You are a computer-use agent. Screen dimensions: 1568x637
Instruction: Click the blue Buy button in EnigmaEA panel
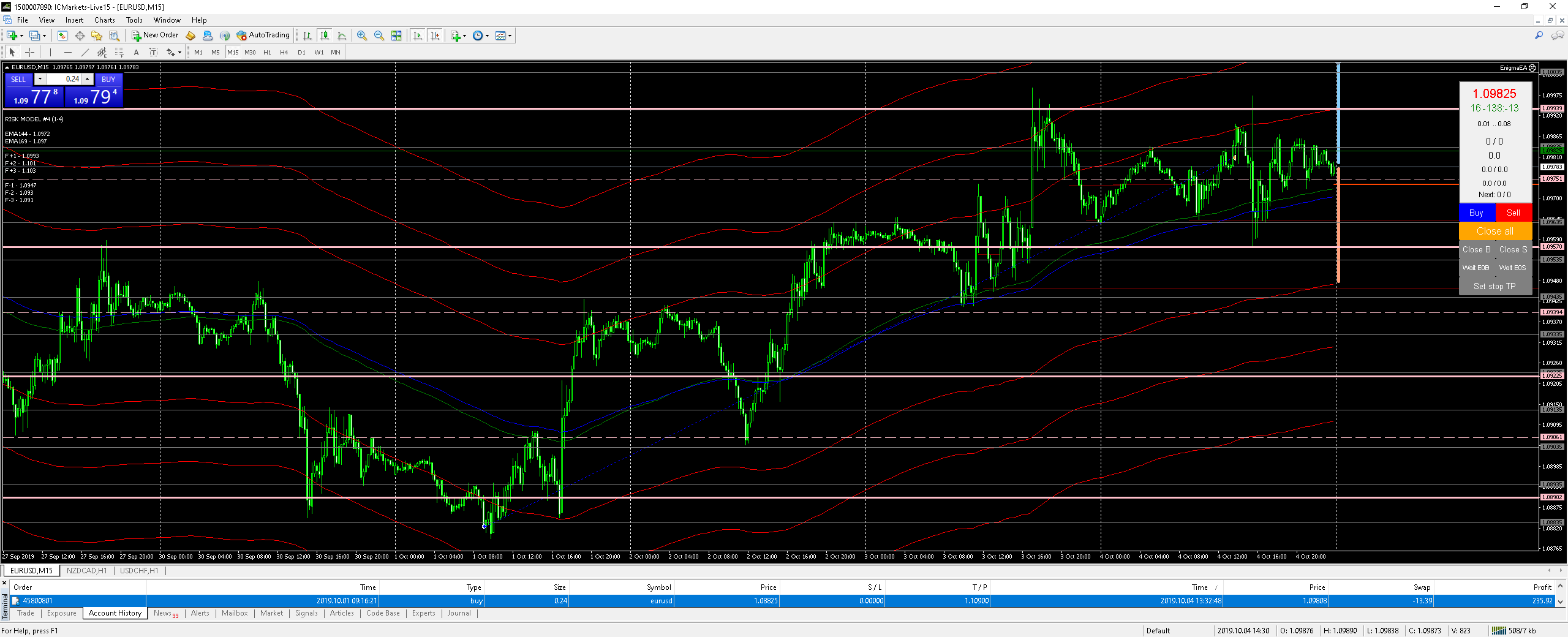[1477, 213]
